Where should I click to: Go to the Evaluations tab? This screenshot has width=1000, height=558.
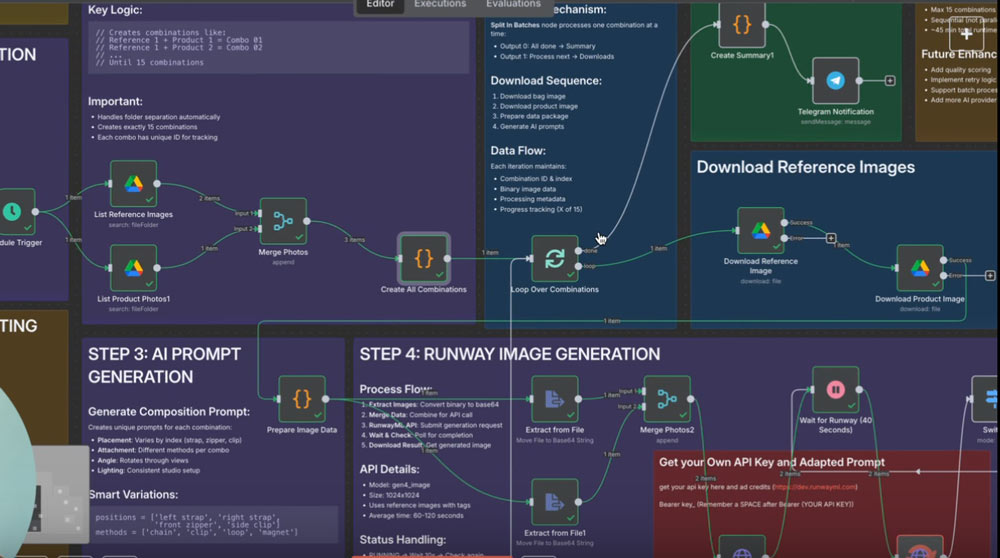point(513,5)
